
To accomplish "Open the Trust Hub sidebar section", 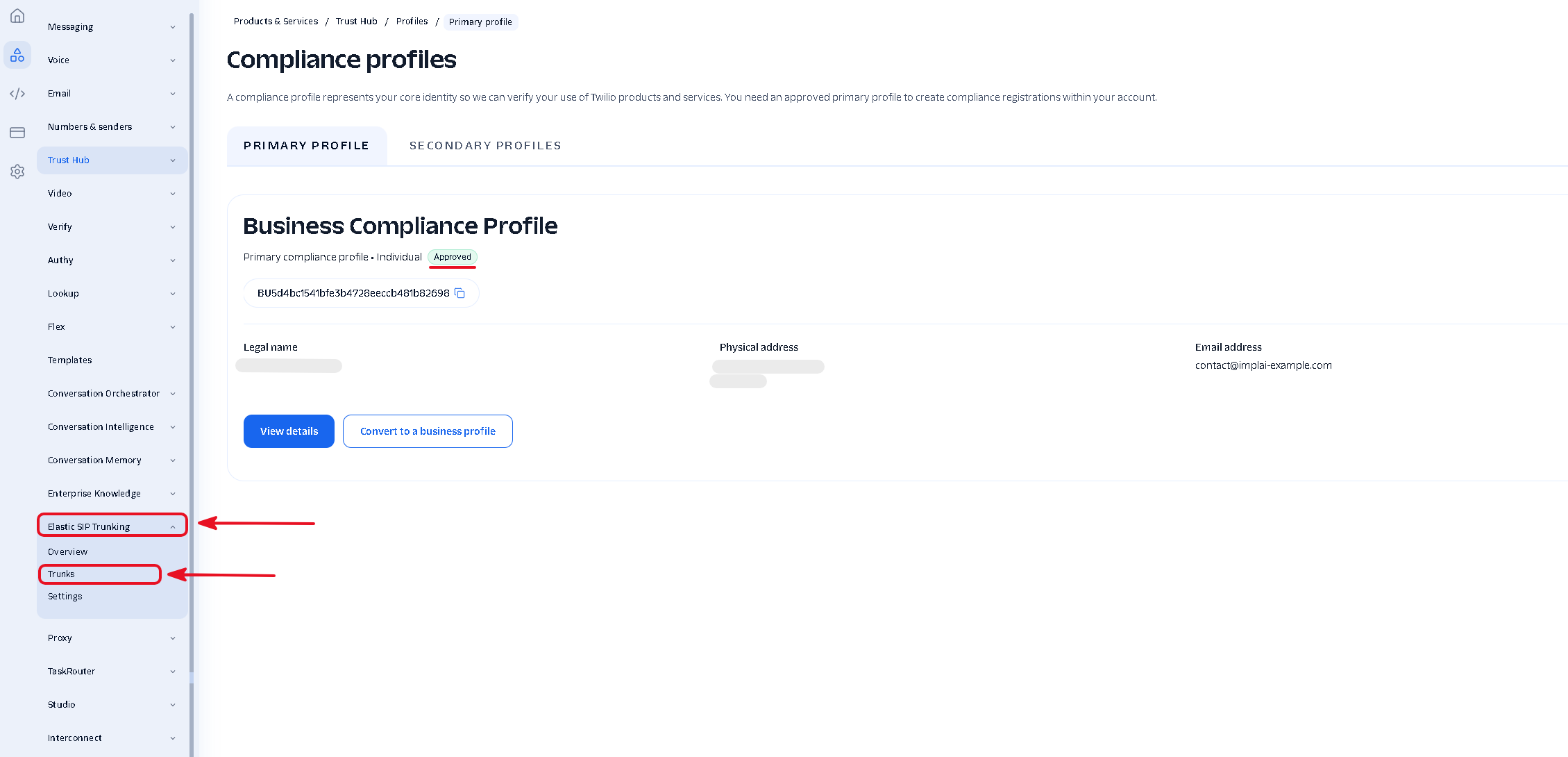I will (112, 160).
